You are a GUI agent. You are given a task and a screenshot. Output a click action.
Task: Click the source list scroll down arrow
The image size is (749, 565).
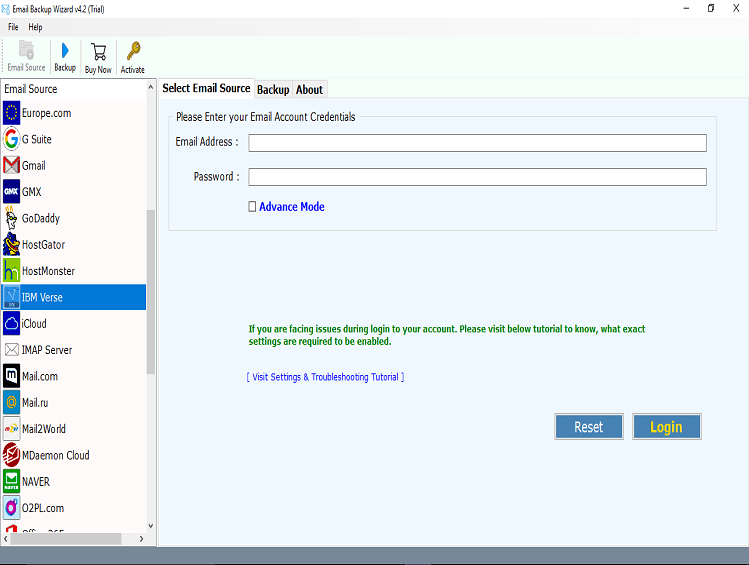pyautogui.click(x=150, y=526)
